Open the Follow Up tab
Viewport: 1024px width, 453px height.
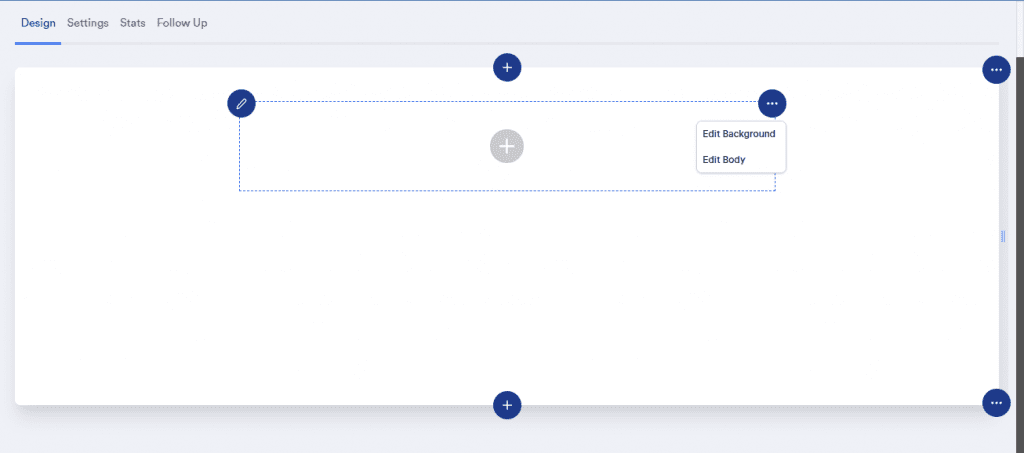coord(182,22)
